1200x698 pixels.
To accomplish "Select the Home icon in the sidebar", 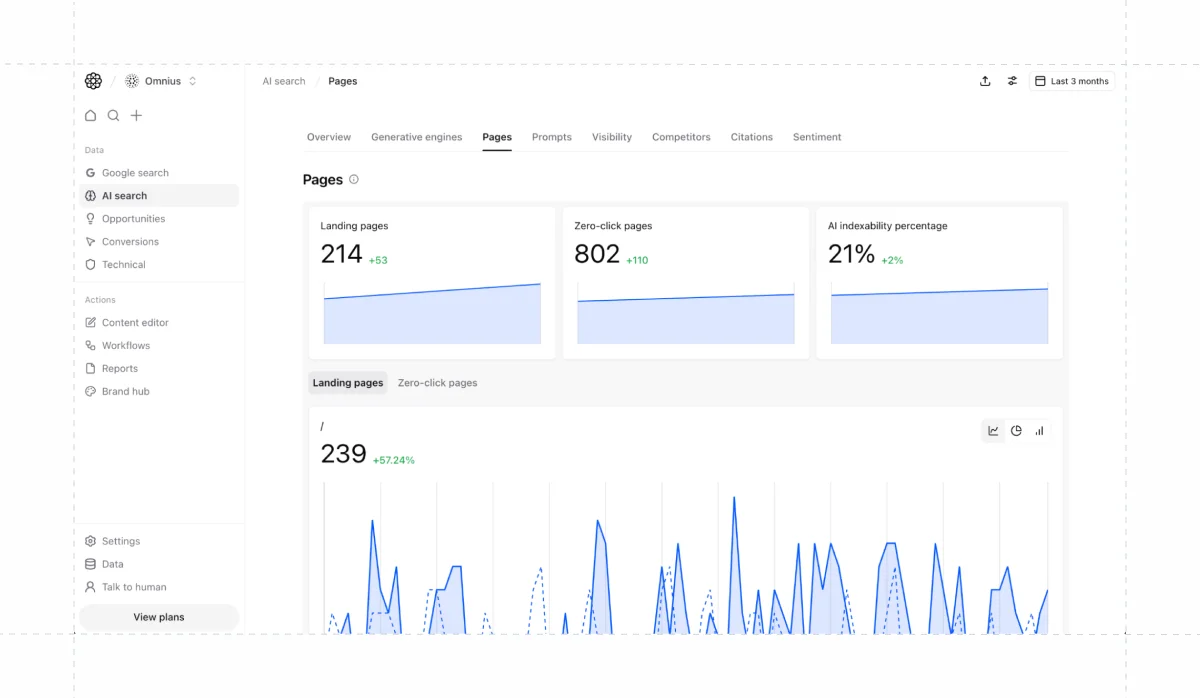I will point(91,115).
